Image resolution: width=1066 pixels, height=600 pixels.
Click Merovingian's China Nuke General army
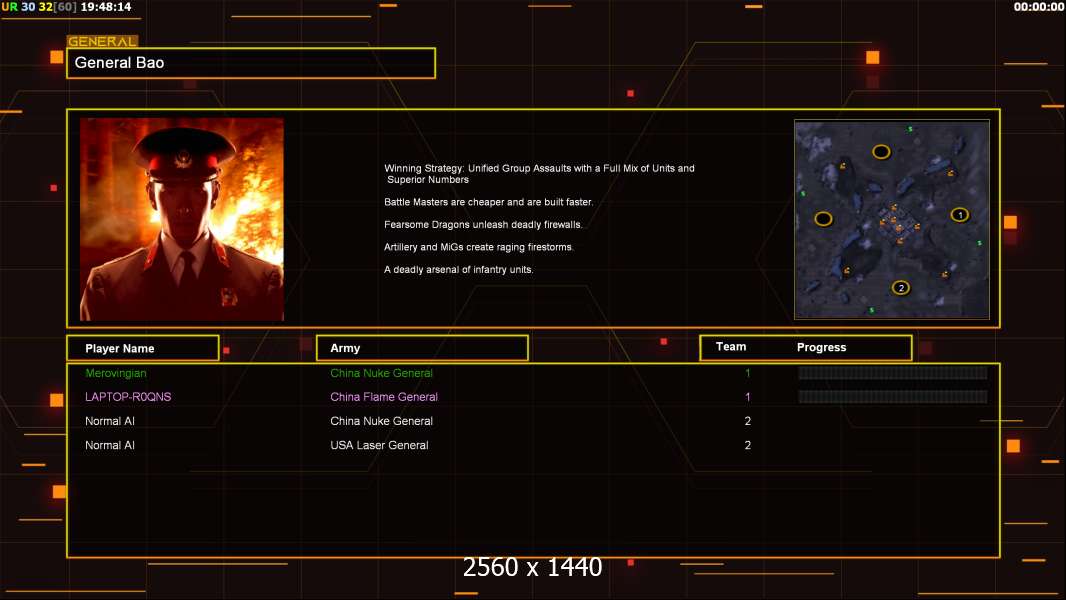click(381, 373)
